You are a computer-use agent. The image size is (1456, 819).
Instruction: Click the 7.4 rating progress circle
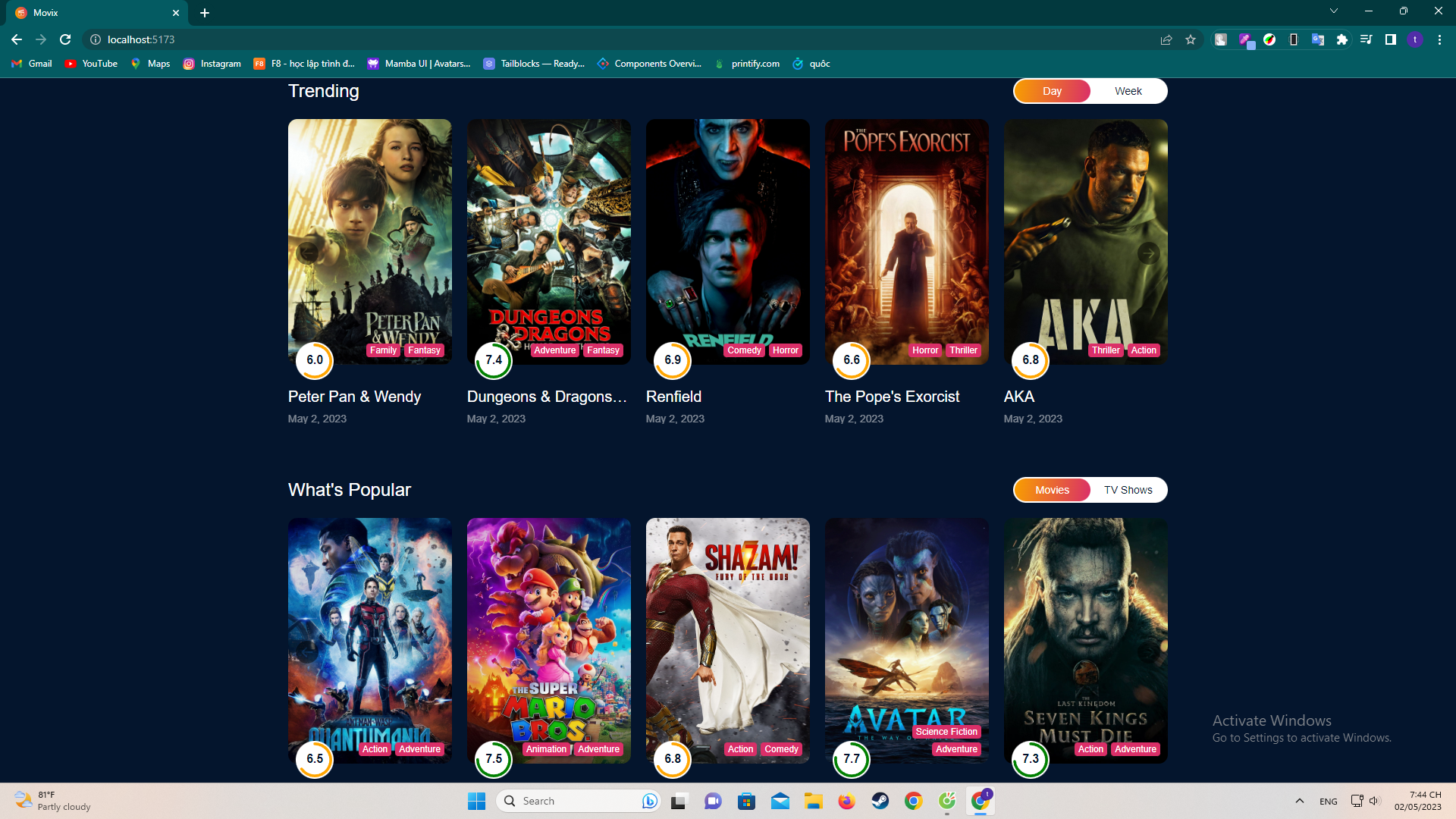494,361
